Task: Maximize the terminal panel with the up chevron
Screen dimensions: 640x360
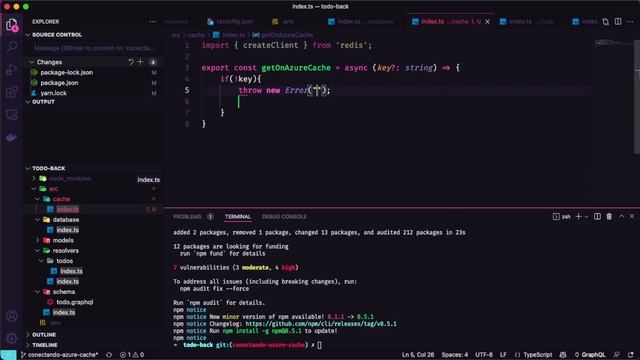Action: click(x=621, y=216)
